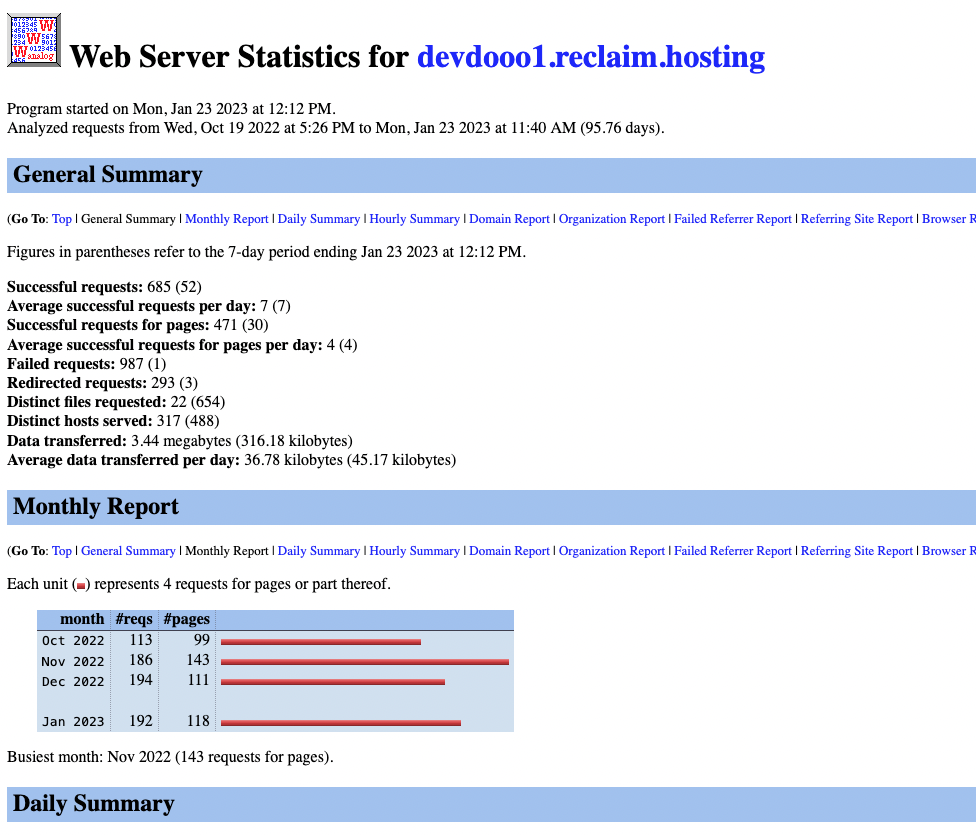Viewport: 976px width, 835px height.
Task: Click the 'Failed requests: 987 (1)' line
Action: click(87, 364)
